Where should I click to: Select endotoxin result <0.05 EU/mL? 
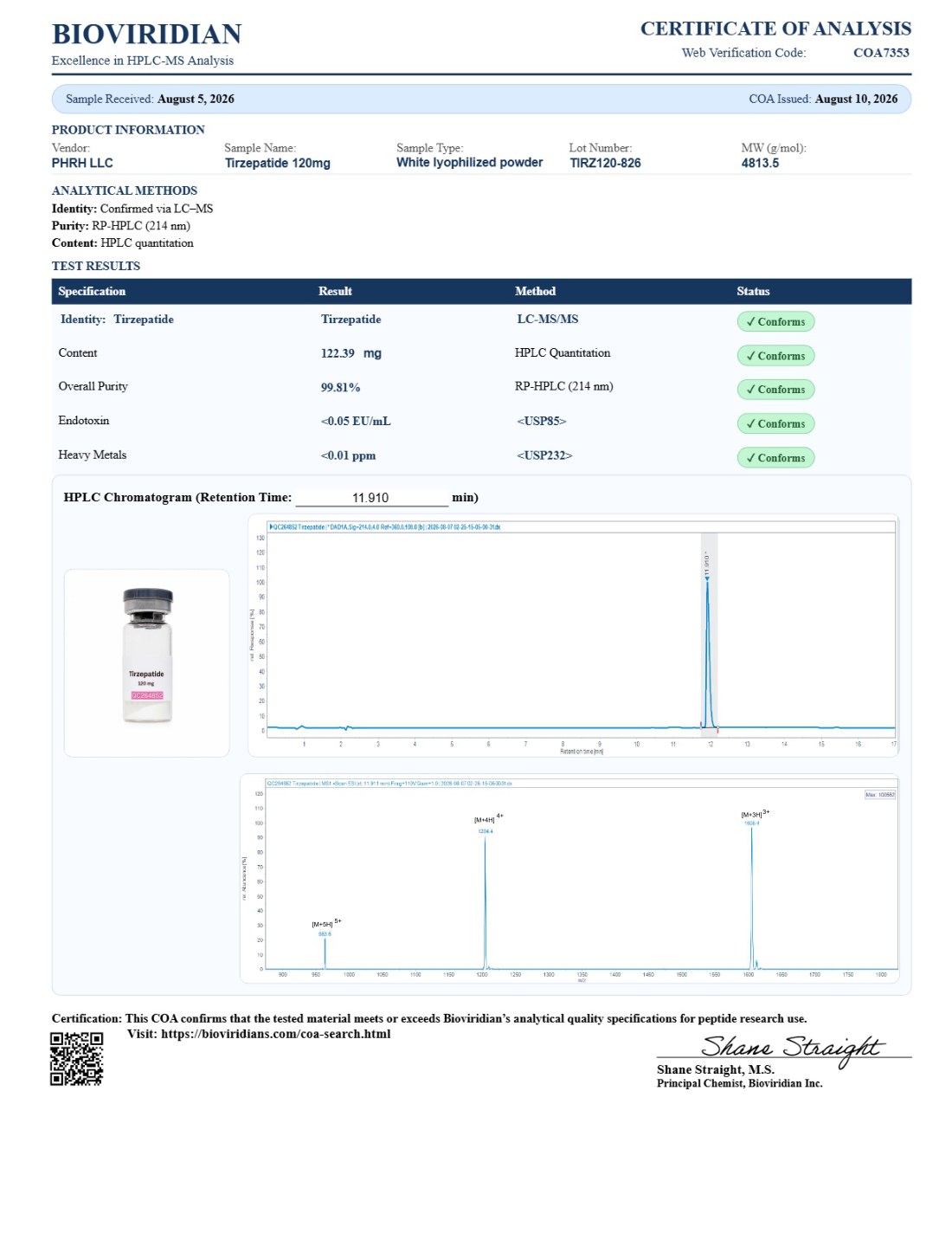click(x=355, y=422)
